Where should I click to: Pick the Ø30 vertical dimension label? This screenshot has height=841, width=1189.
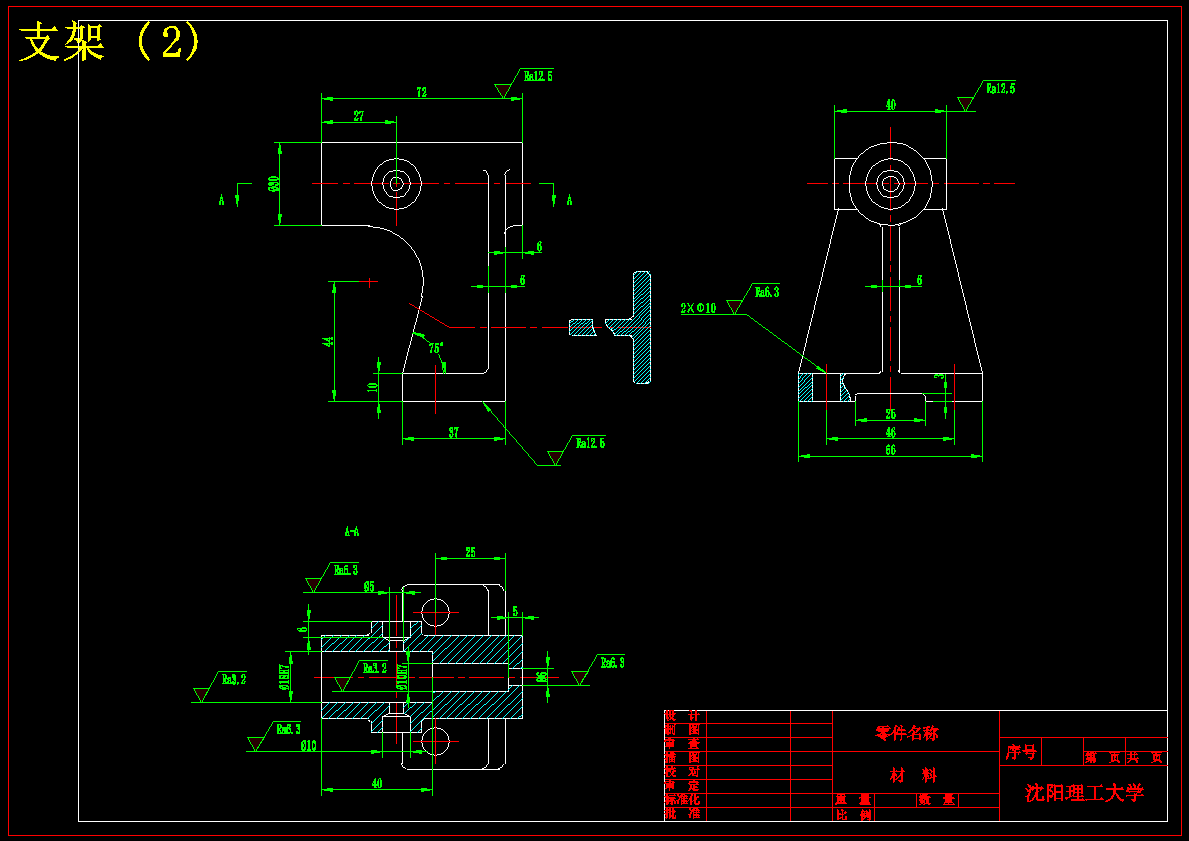click(274, 184)
